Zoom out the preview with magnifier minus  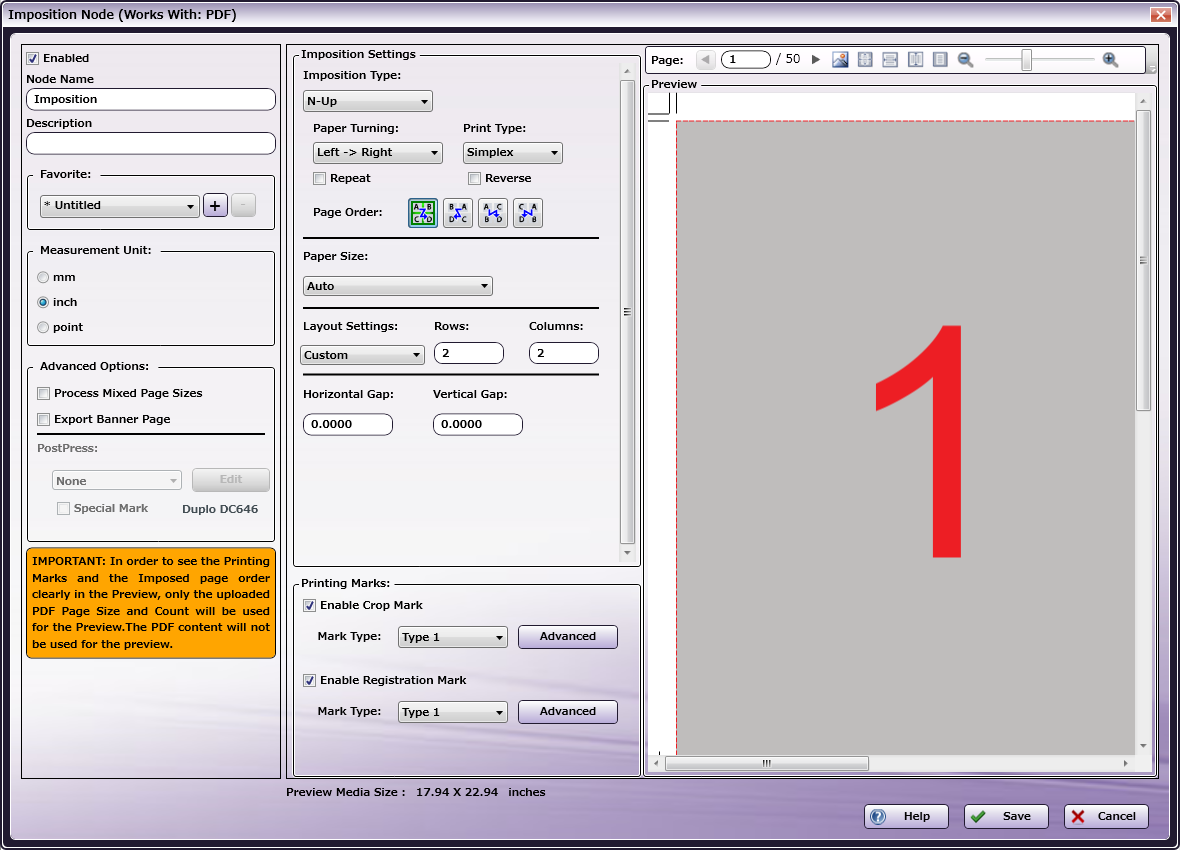coord(966,59)
